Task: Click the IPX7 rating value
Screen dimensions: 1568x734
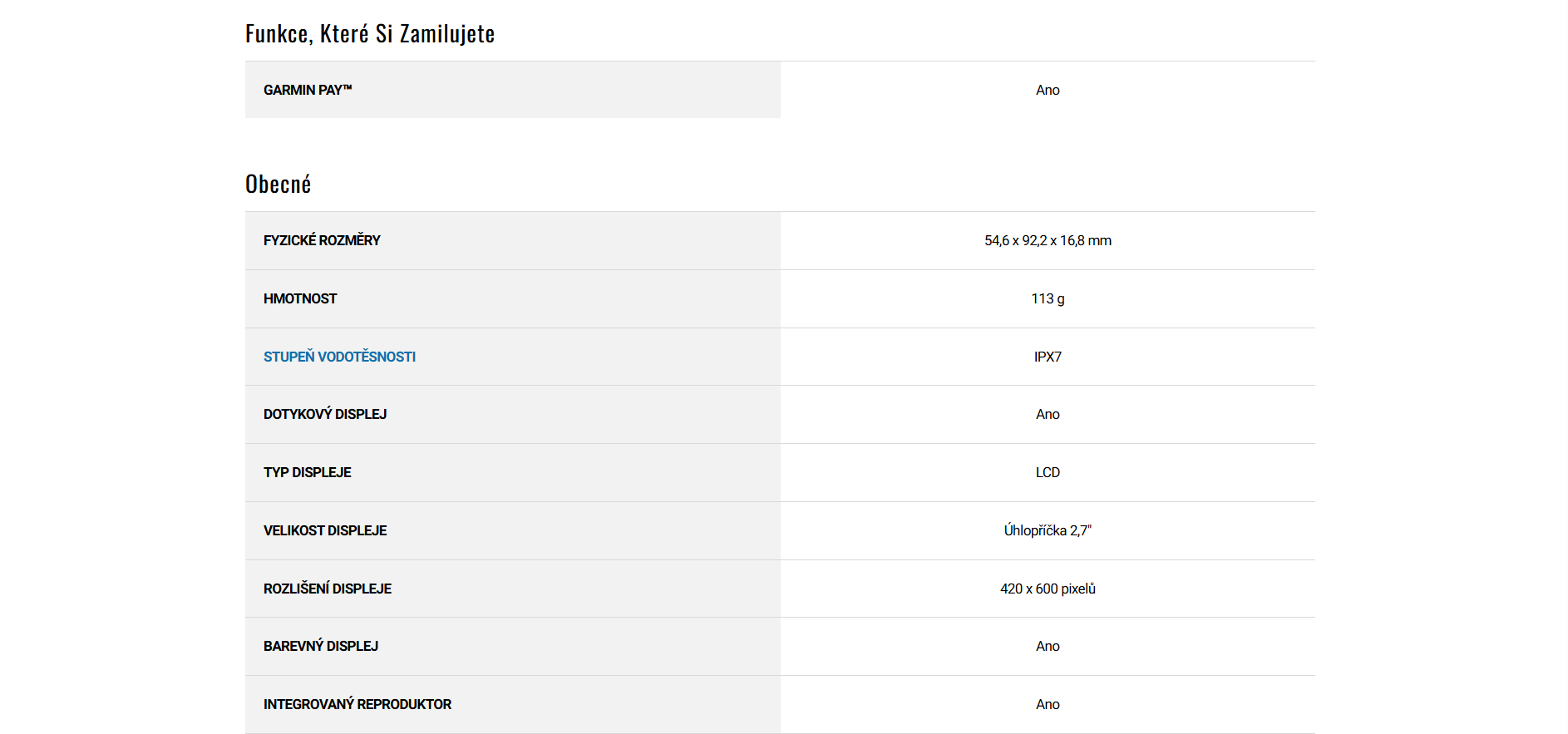Action: pyautogui.click(x=1048, y=357)
